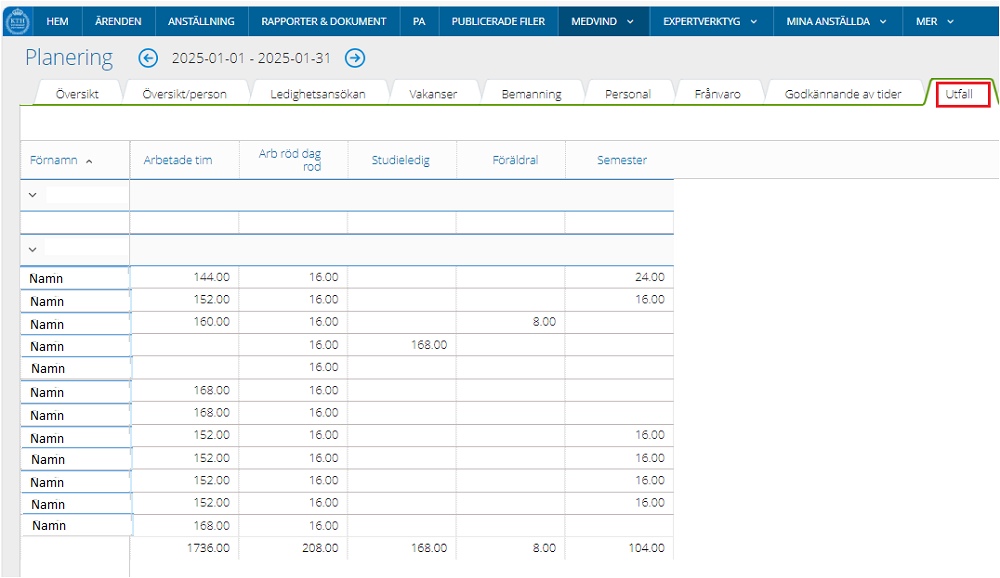Open the Medvind dropdown menu
This screenshot has width=1000, height=578.
coord(603,21)
